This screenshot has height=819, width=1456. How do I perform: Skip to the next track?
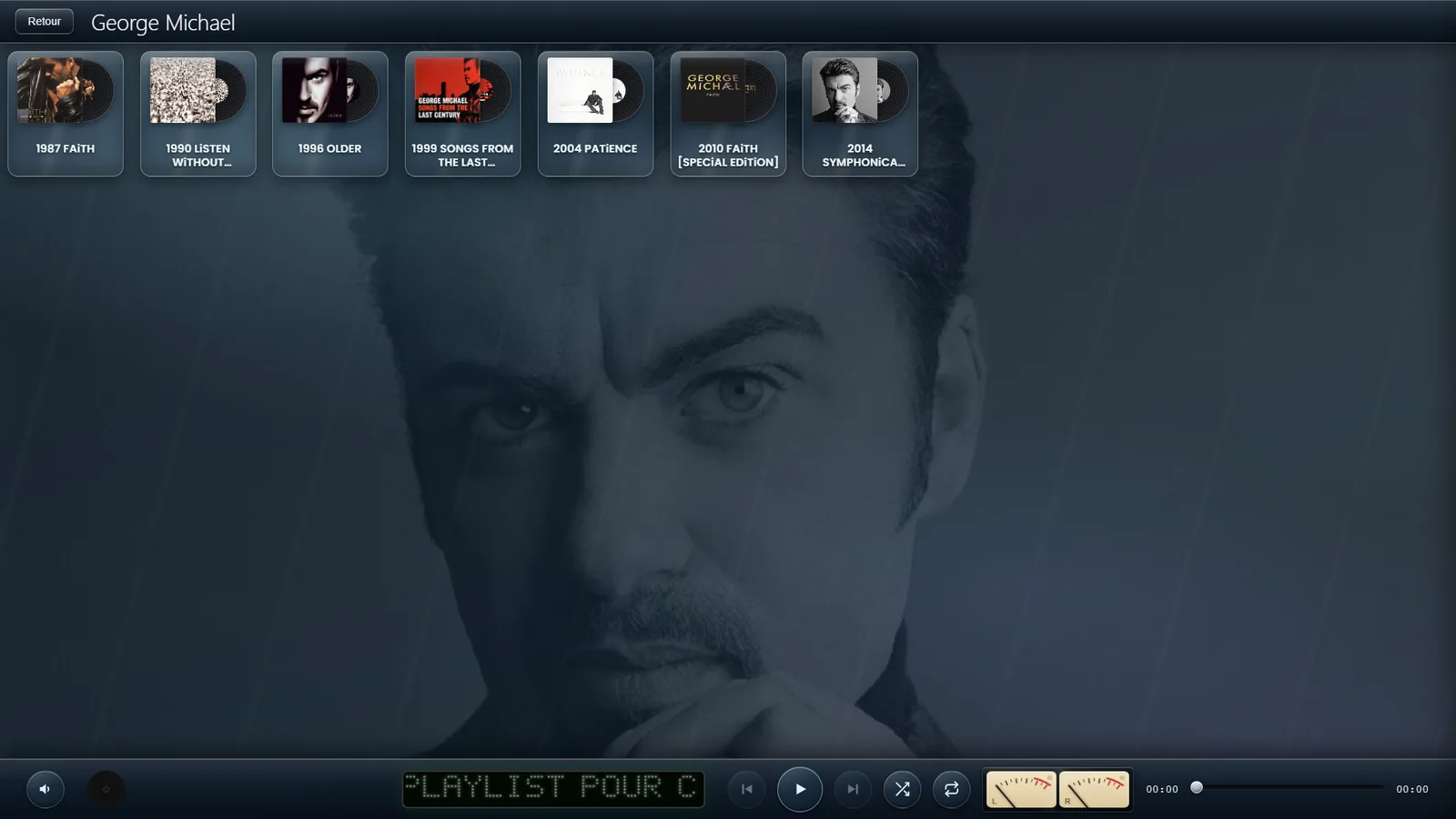[853, 789]
